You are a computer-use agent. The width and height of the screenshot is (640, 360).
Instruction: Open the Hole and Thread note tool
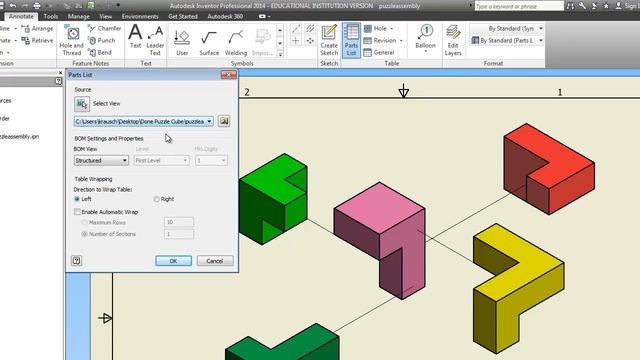[72, 40]
